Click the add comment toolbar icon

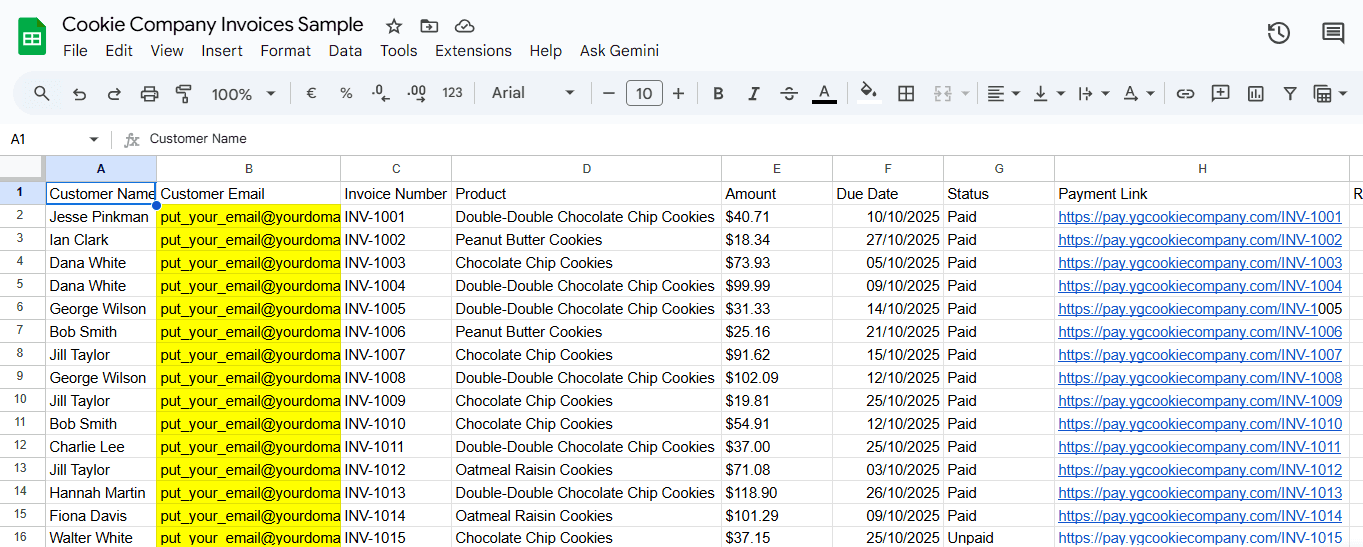coord(1220,94)
